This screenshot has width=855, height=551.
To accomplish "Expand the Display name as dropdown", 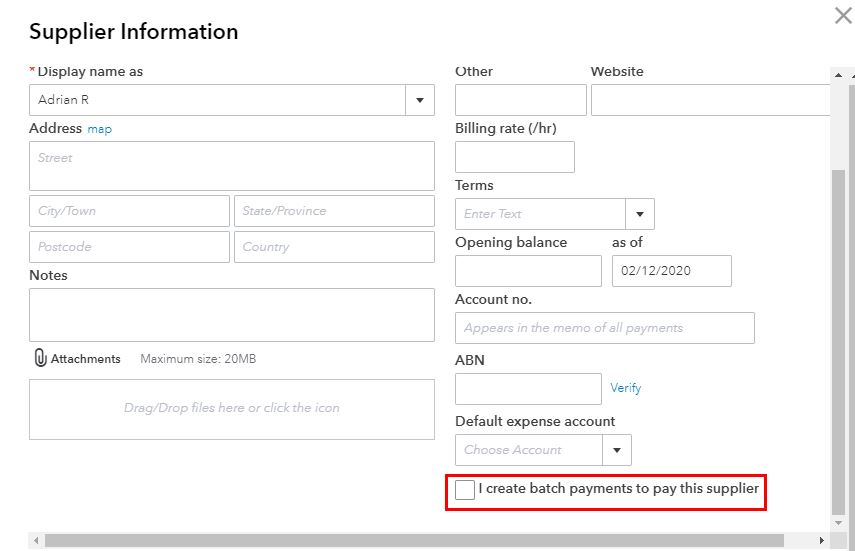I will click(x=420, y=100).
